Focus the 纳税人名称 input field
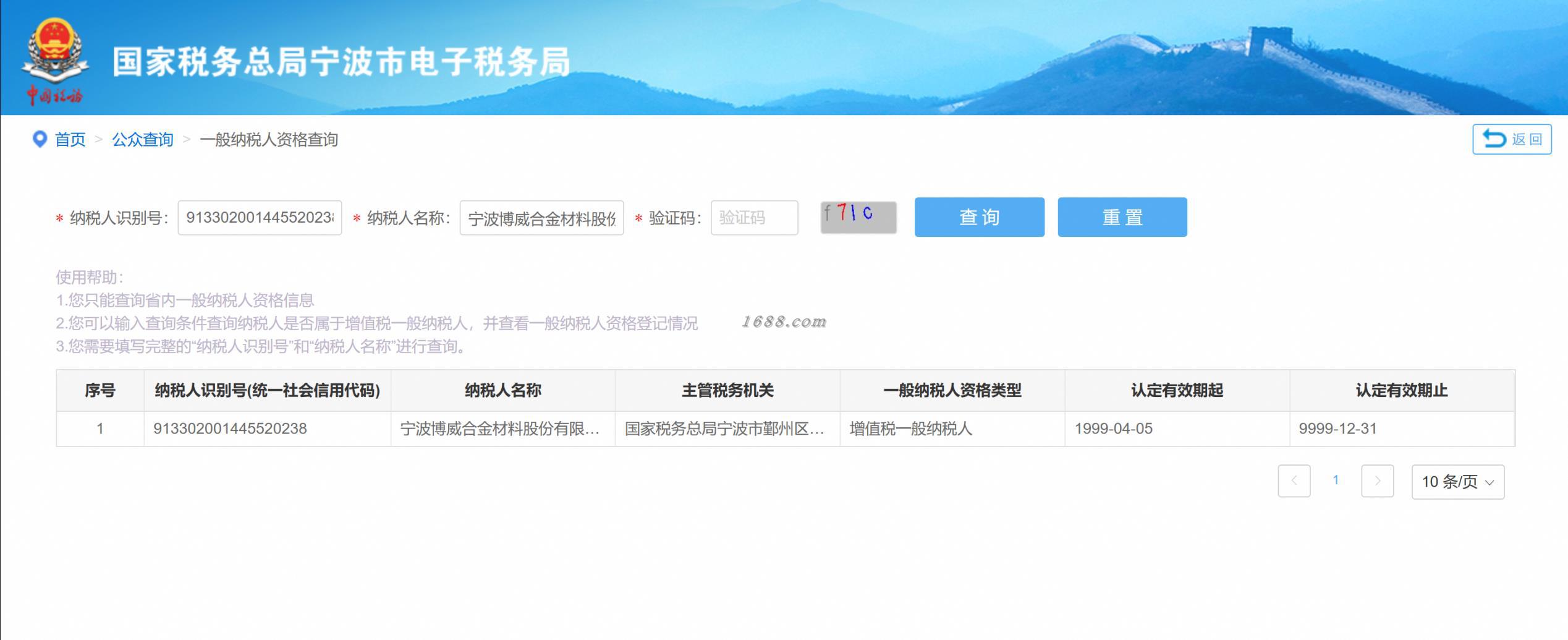 [541, 218]
